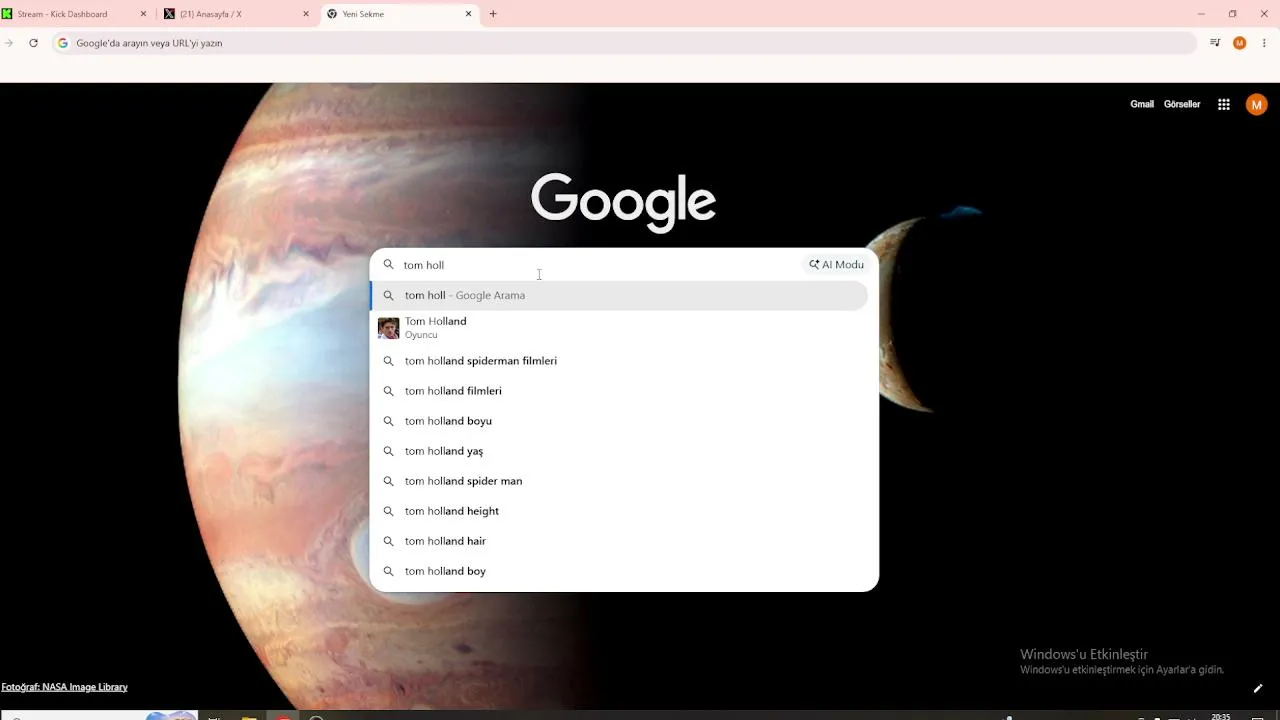Click the Google logo
1280x720 pixels.
tap(623, 202)
